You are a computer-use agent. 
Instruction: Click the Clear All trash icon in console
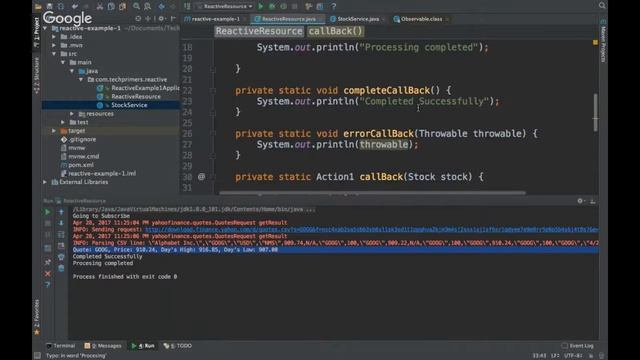tap(61, 268)
